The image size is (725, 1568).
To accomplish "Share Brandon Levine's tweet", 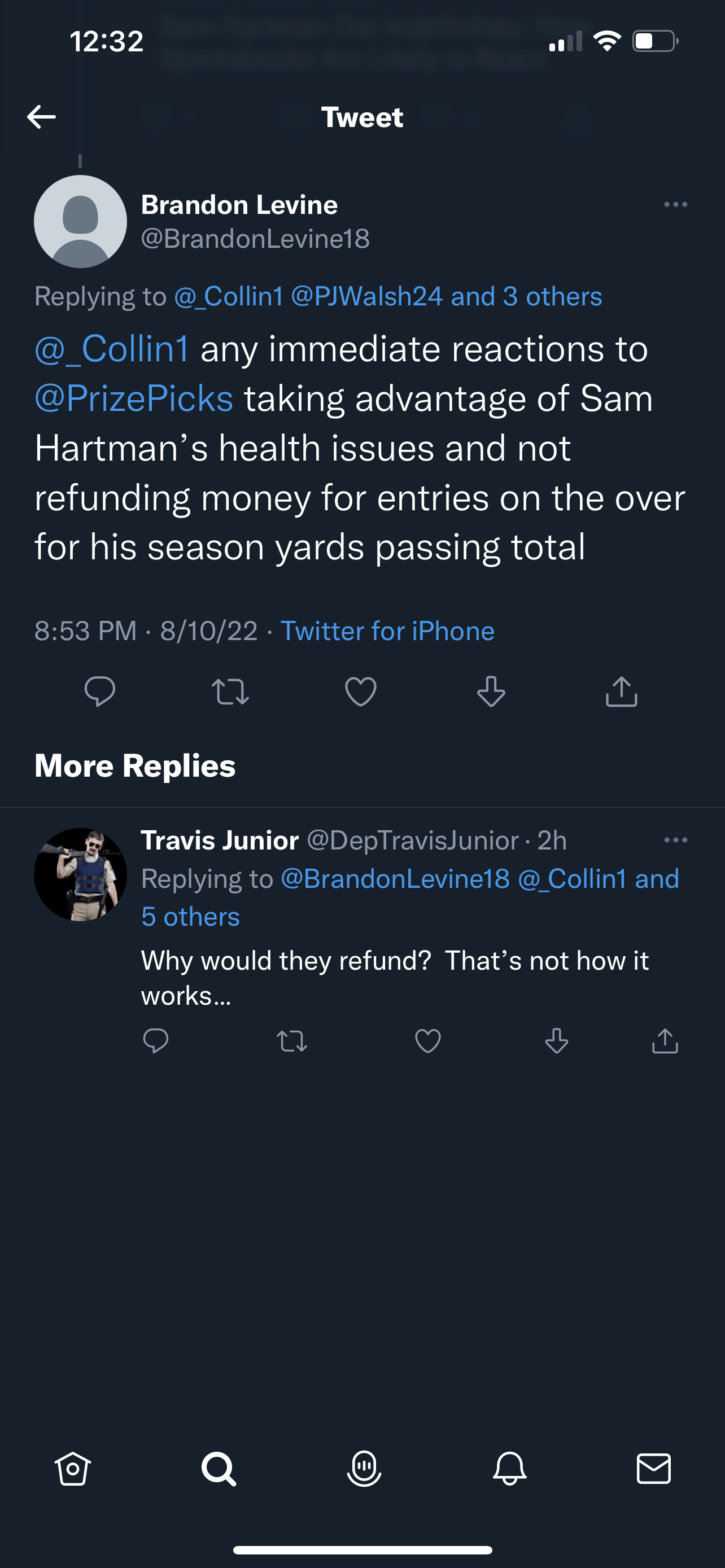I will (621, 691).
